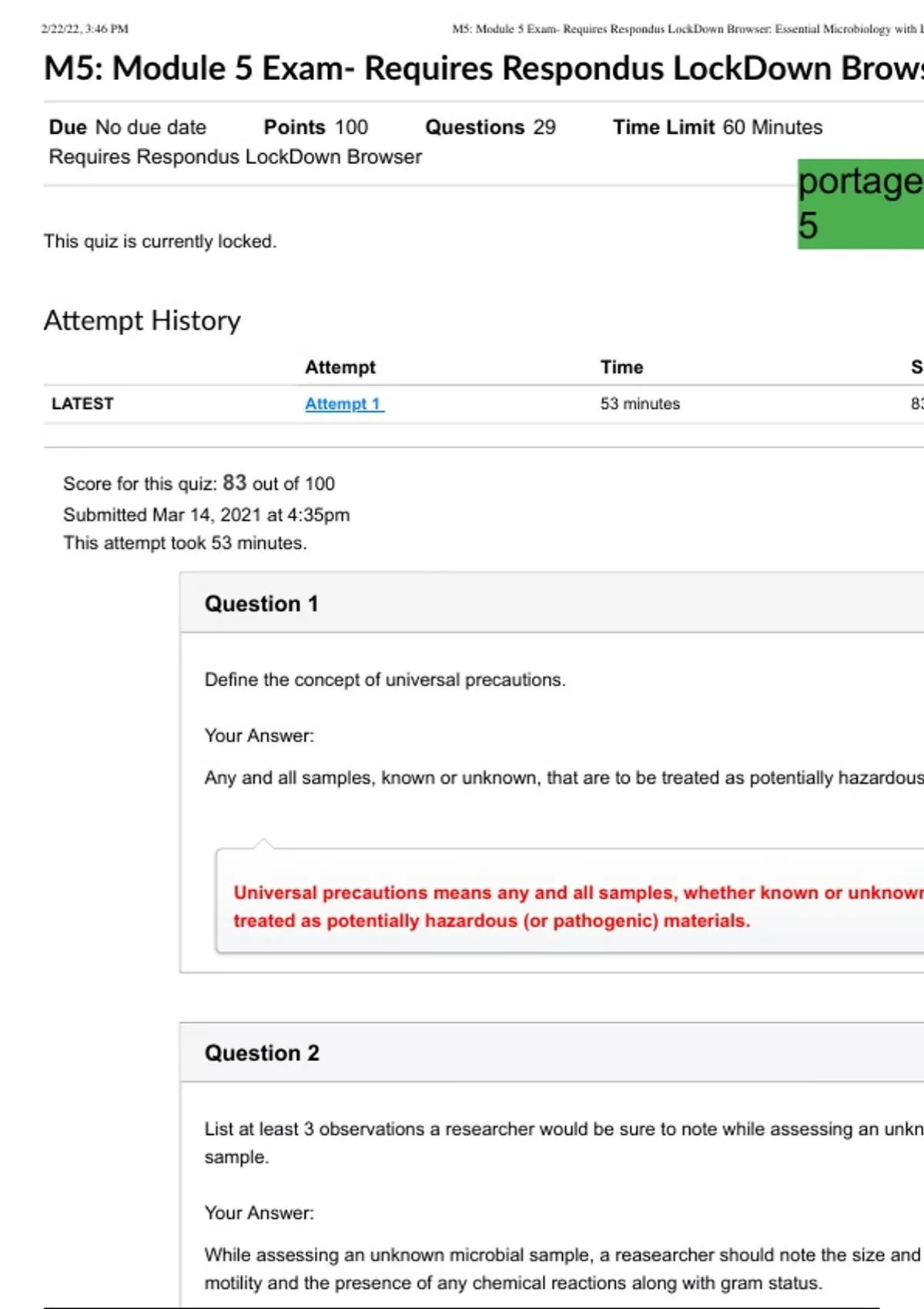Viewport: 924px width, 1309px height.
Task: Click the Attempt column header
Action: point(340,367)
